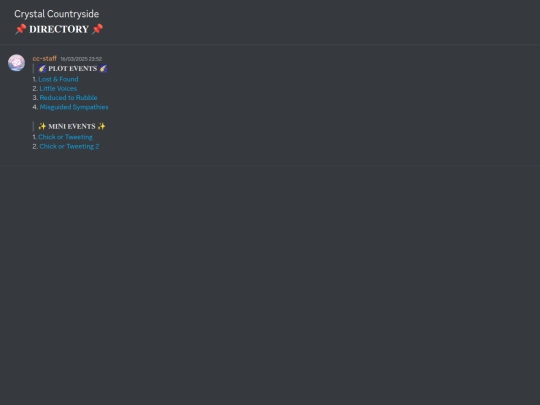The height and width of the screenshot is (405, 540).
Task: Click the comet emoji before PLOT EVENTS
Action: 42,69
